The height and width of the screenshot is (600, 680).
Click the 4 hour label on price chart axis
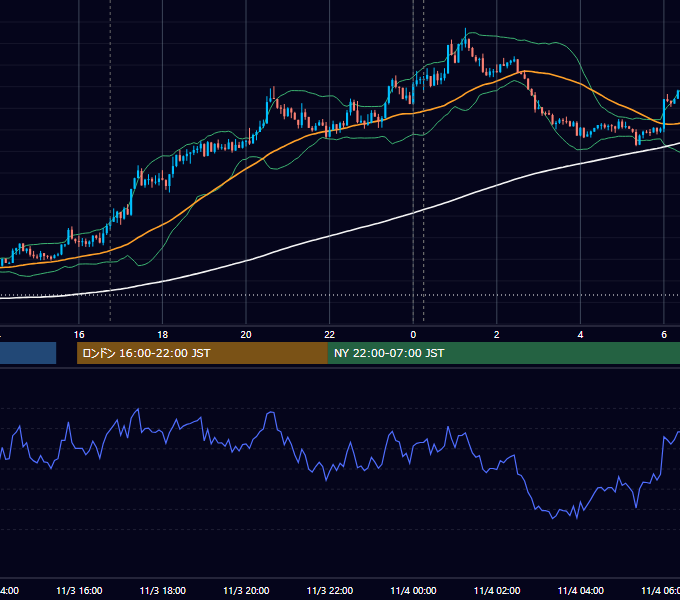580,335
